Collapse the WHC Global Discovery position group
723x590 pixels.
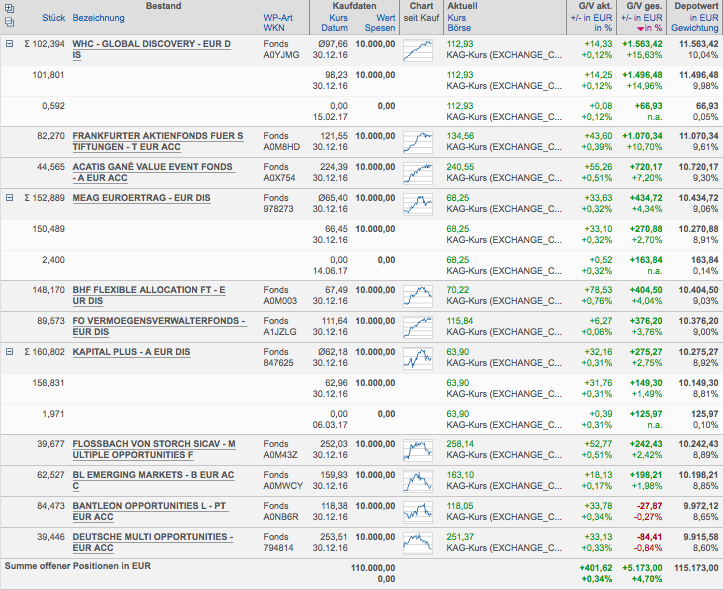pos(9,44)
